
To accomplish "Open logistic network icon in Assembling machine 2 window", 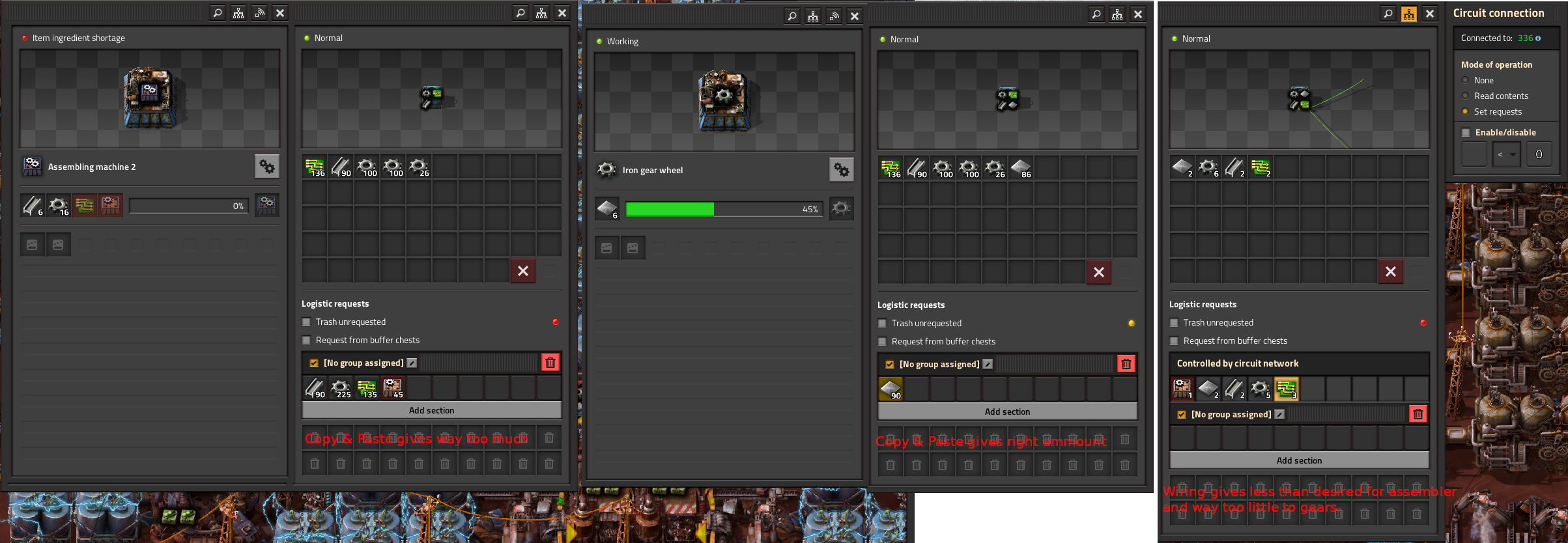I will [x=238, y=13].
